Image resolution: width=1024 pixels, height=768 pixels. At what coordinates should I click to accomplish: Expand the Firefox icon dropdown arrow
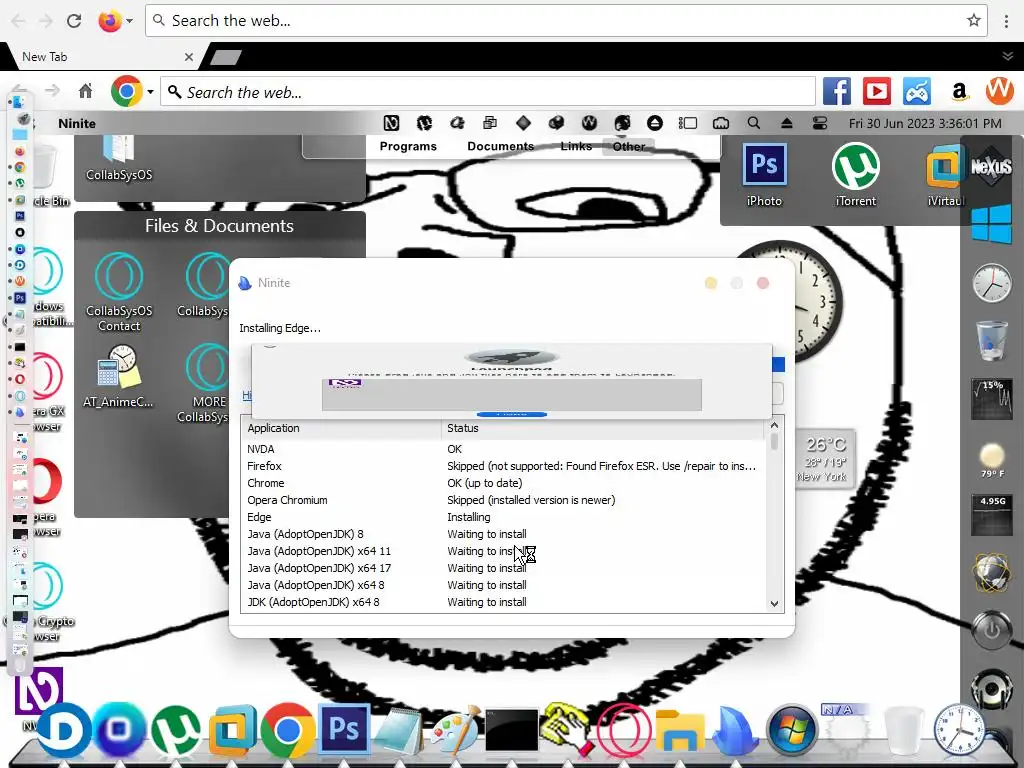click(129, 21)
